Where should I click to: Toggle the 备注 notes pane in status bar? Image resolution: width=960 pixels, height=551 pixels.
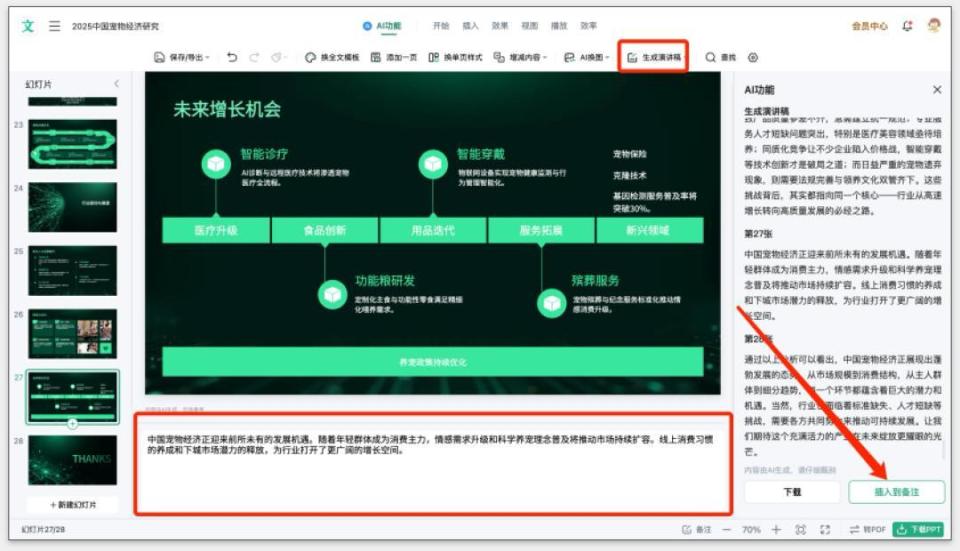tap(697, 530)
